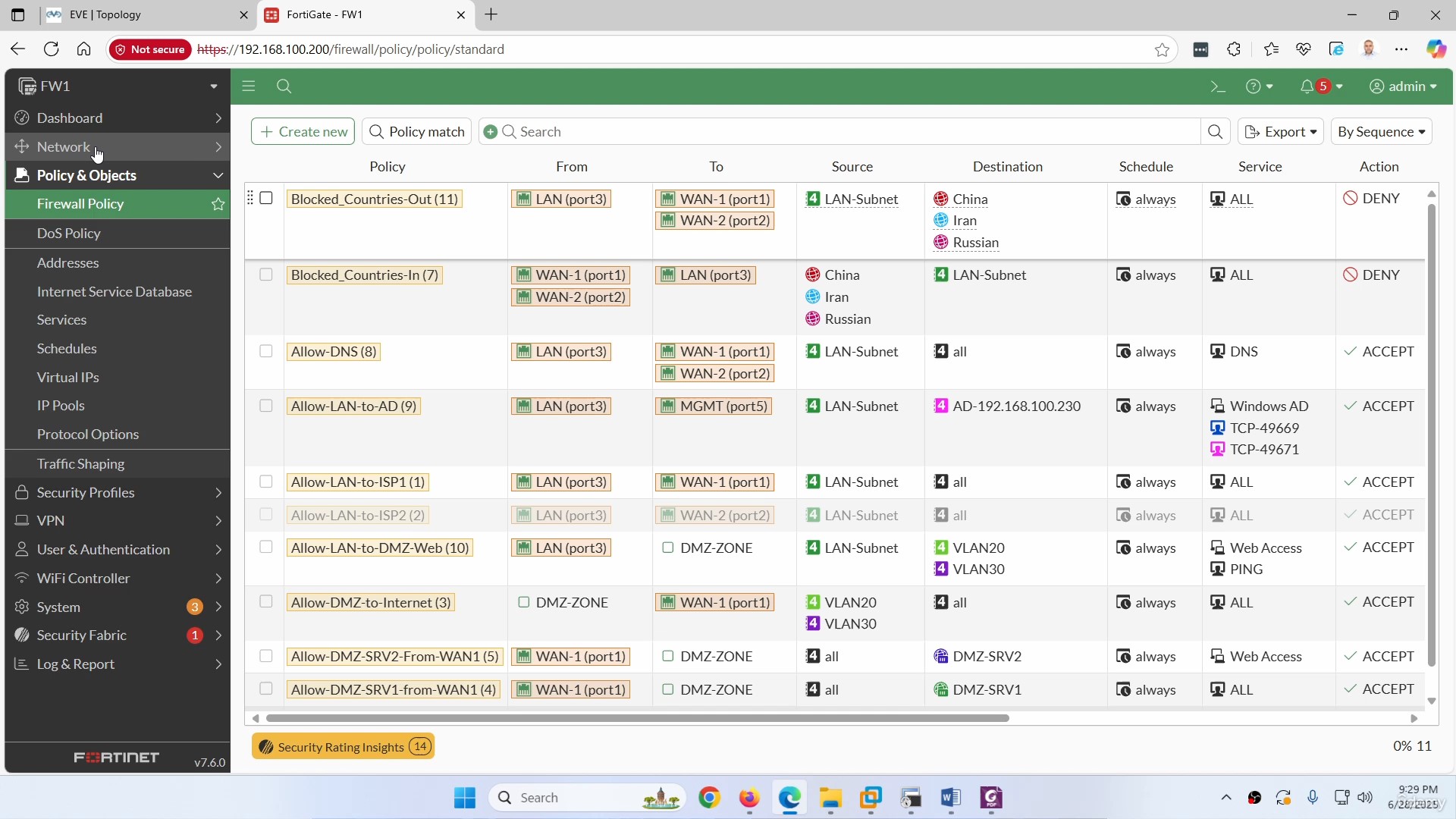Click the Policy match button
Image resolution: width=1456 pixels, height=819 pixels.
point(416,131)
